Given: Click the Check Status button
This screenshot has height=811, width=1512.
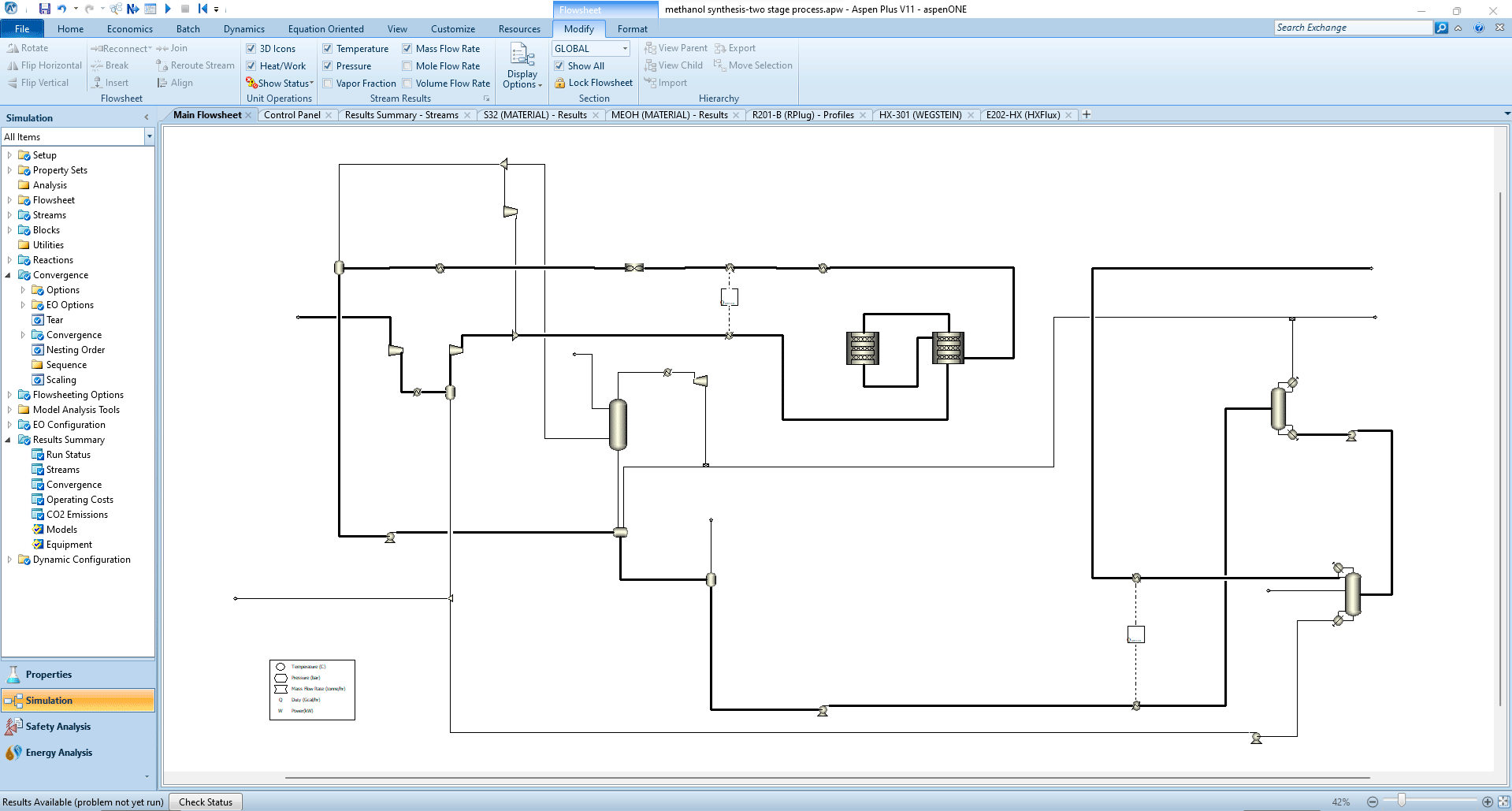Looking at the screenshot, I should pos(206,802).
